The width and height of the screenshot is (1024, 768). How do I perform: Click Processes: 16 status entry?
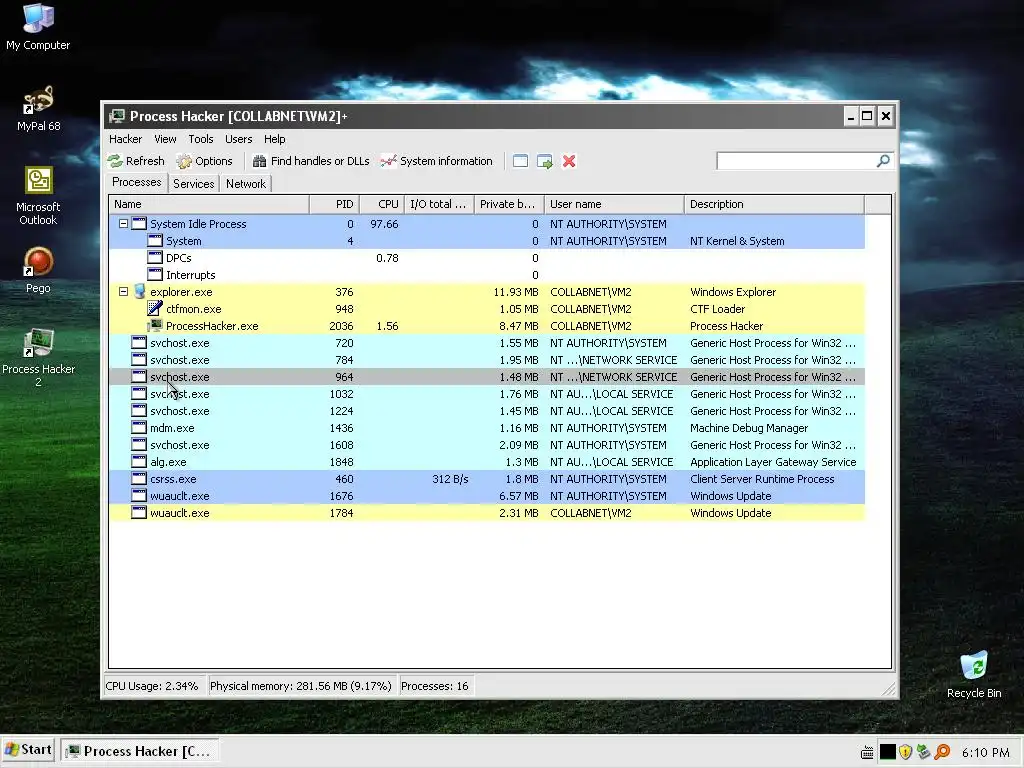434,686
